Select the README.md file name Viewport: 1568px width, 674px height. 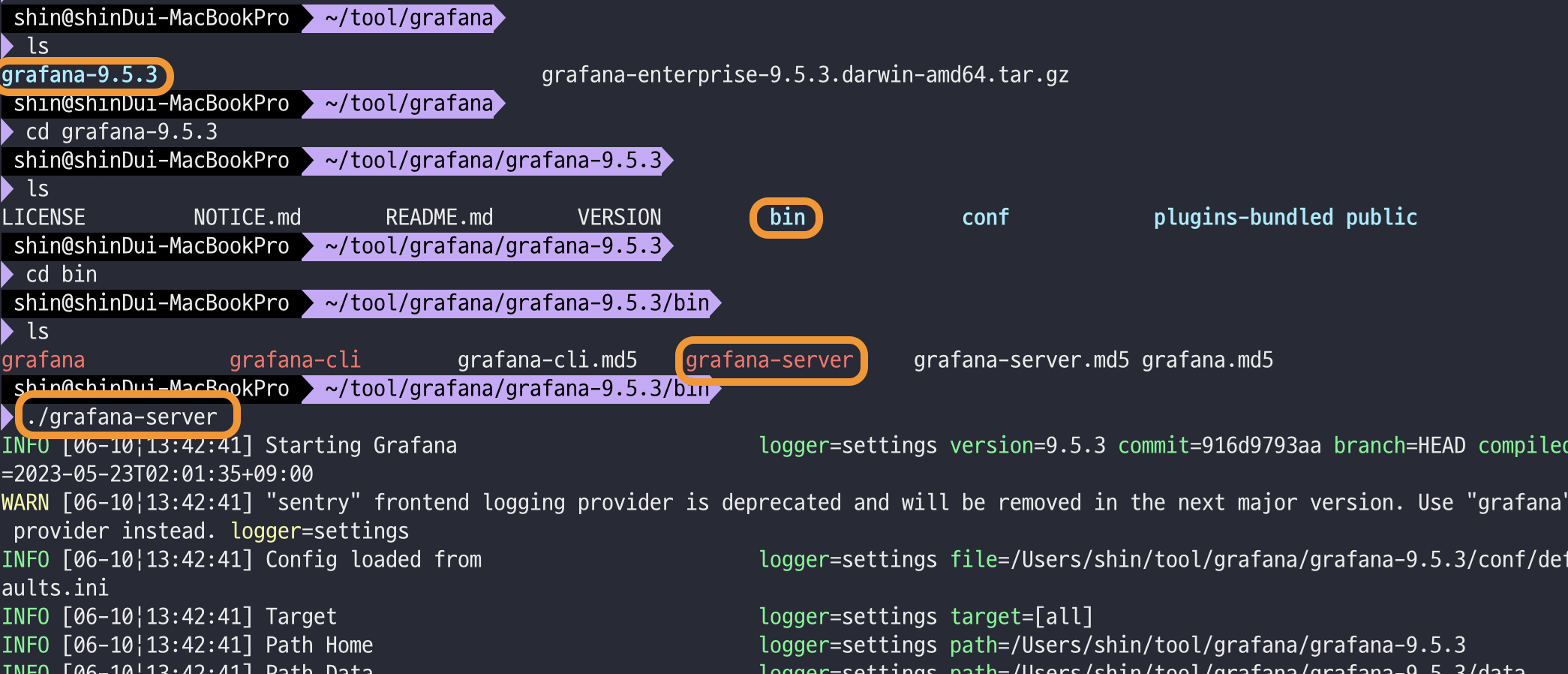click(439, 218)
